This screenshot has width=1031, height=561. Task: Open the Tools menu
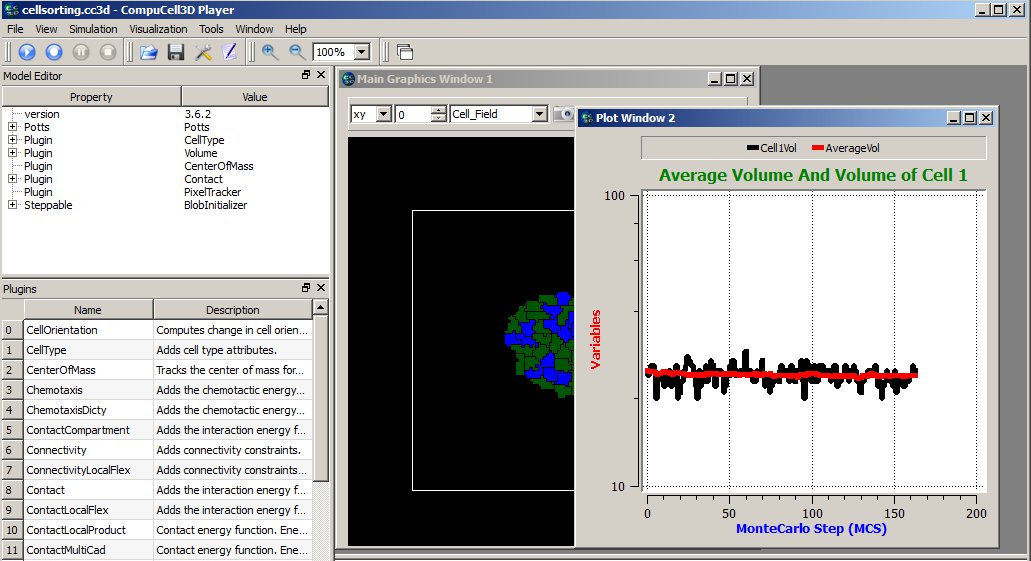pos(211,29)
